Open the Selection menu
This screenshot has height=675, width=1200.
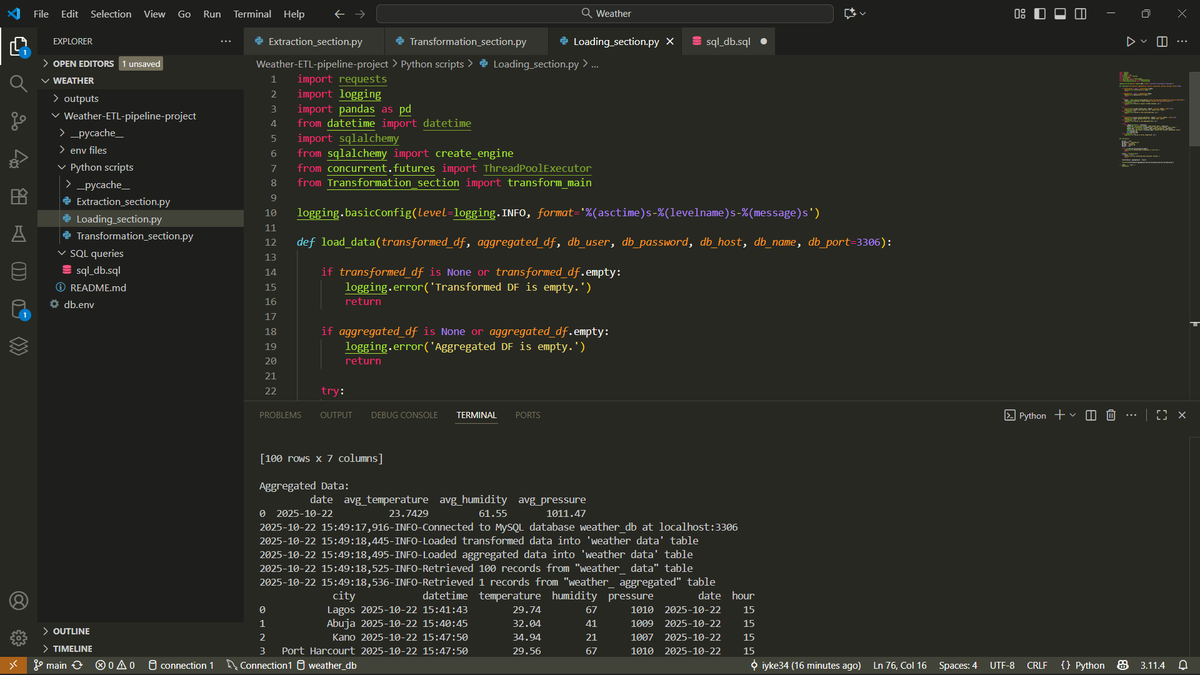pos(111,14)
